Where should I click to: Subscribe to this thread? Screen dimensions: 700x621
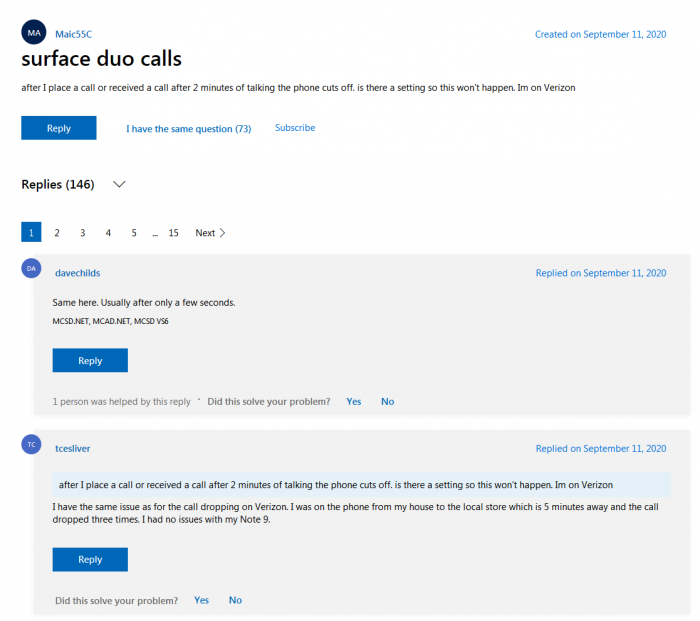point(295,128)
